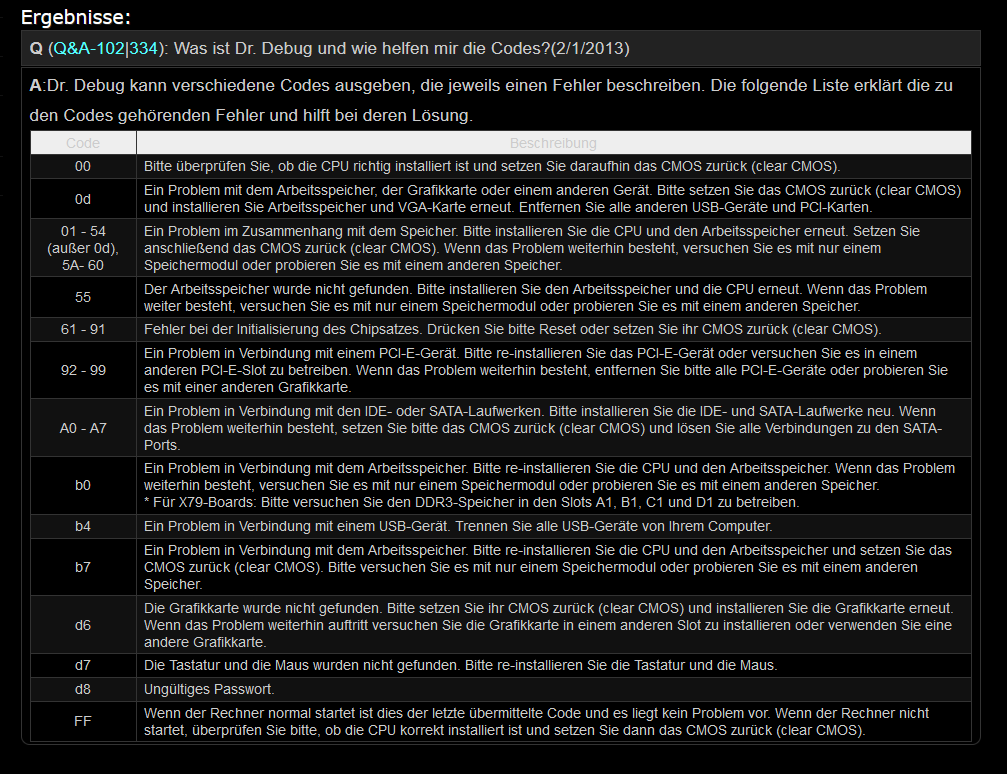1007x774 pixels.
Task: Click the 'Ungültiges Passwort.' description
Action: point(209,689)
